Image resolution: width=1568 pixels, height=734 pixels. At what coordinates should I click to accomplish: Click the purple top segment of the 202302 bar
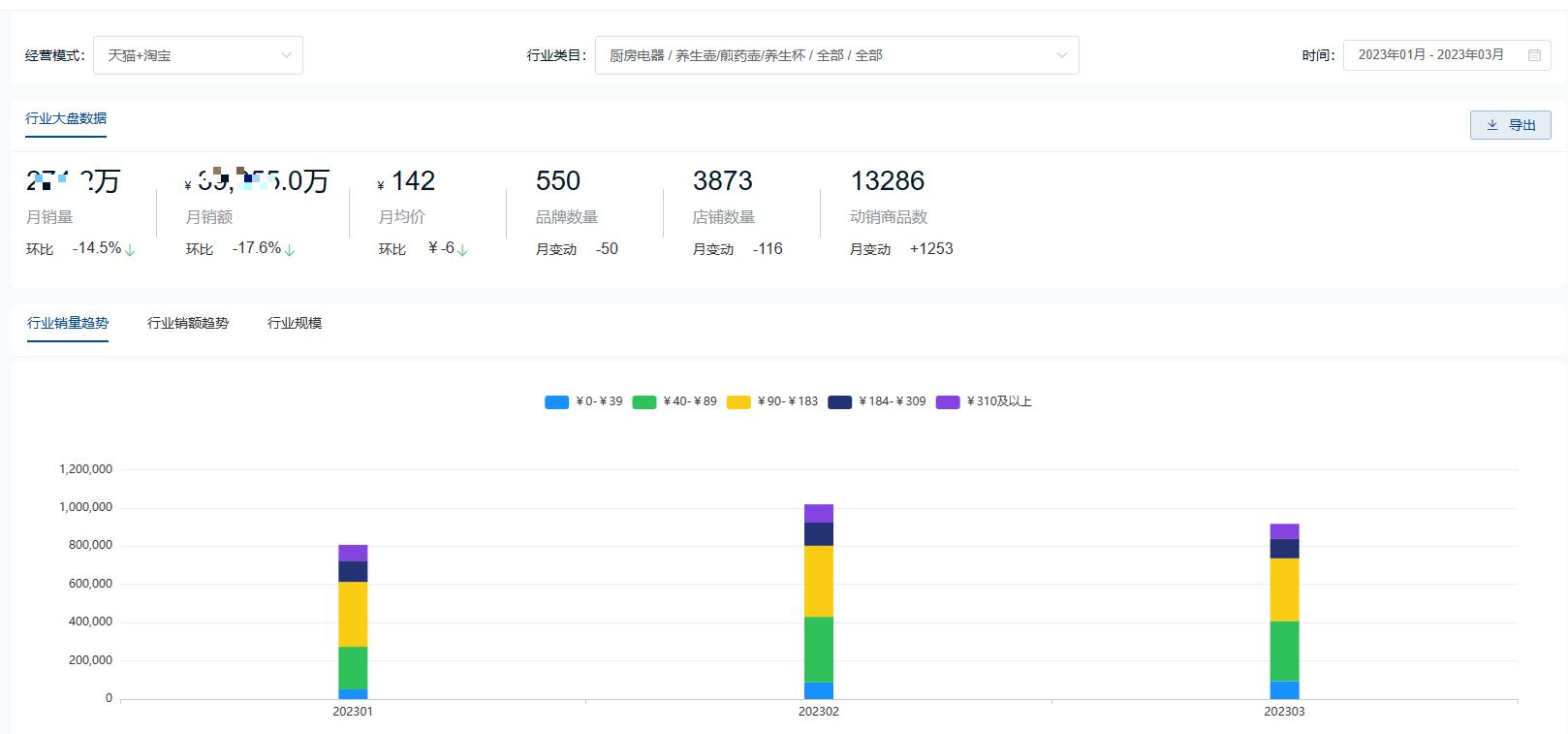[x=818, y=513]
